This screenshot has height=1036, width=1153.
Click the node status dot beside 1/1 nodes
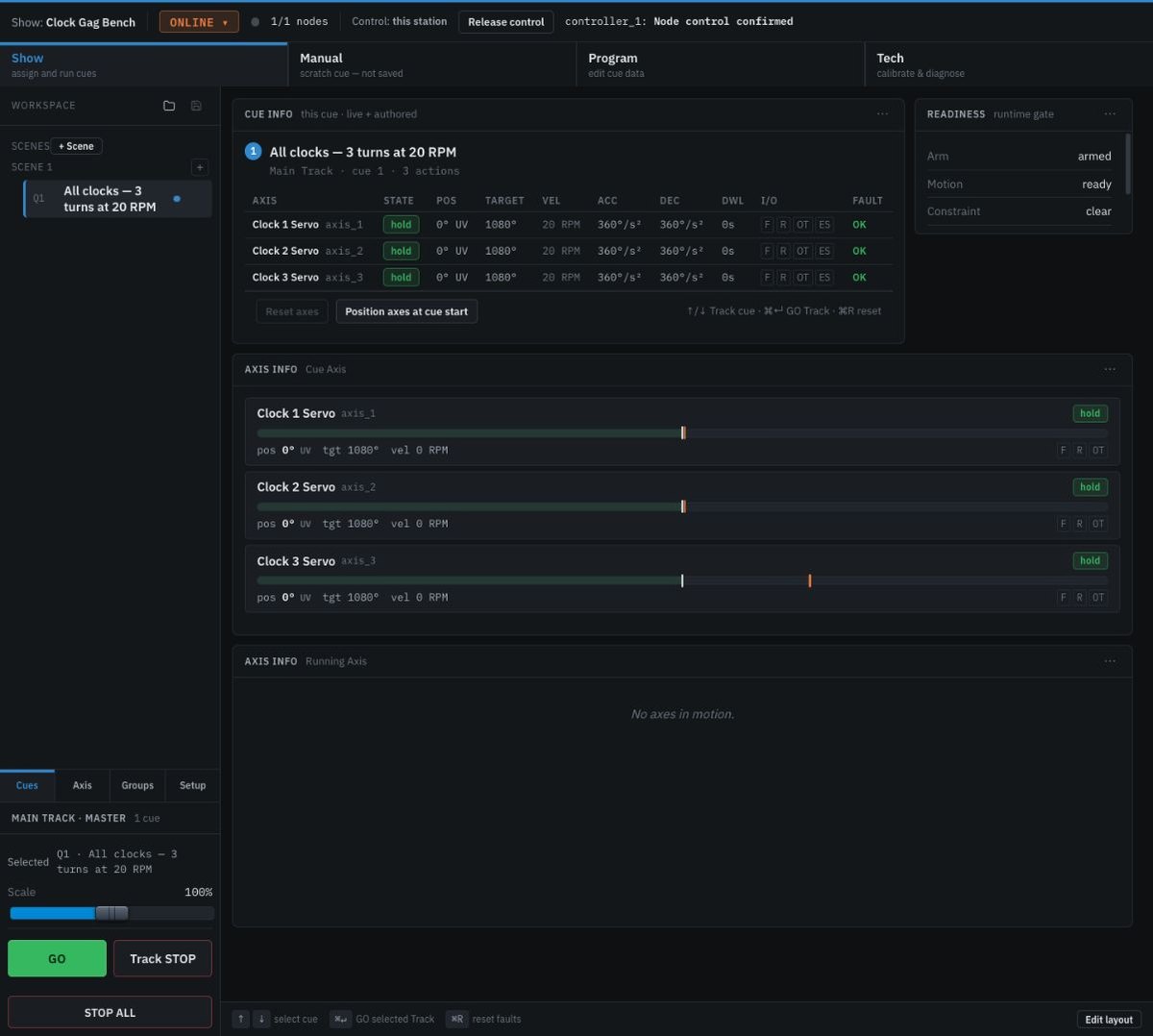pyautogui.click(x=255, y=21)
